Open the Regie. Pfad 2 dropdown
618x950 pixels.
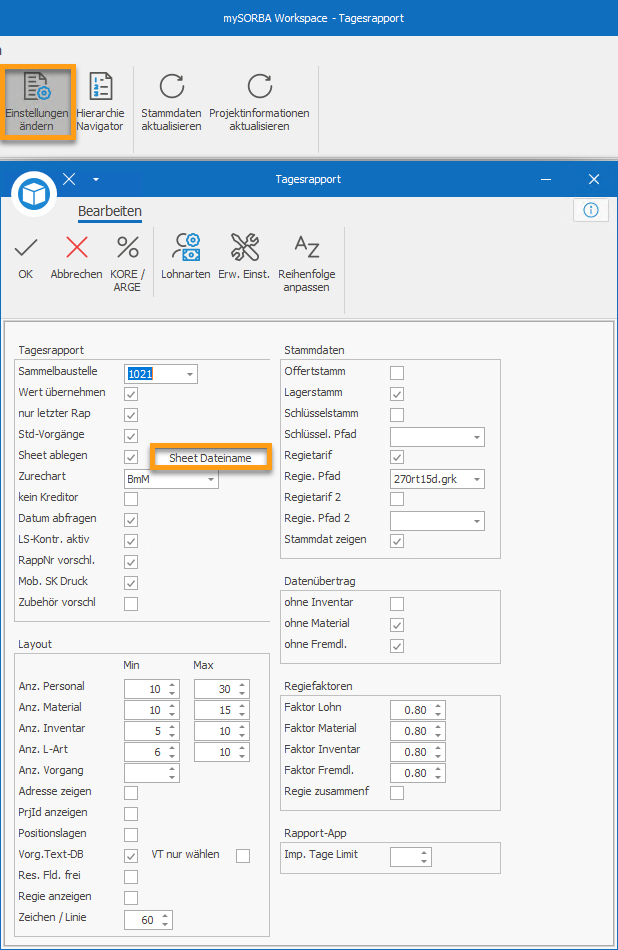tap(477, 521)
